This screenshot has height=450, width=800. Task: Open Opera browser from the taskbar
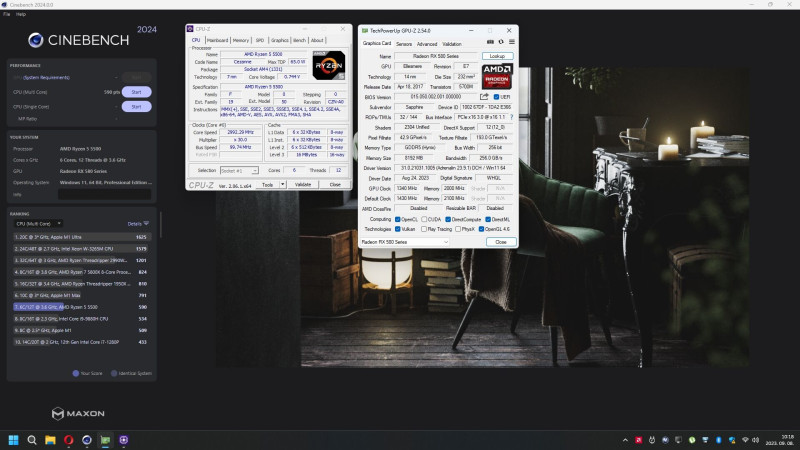68,440
